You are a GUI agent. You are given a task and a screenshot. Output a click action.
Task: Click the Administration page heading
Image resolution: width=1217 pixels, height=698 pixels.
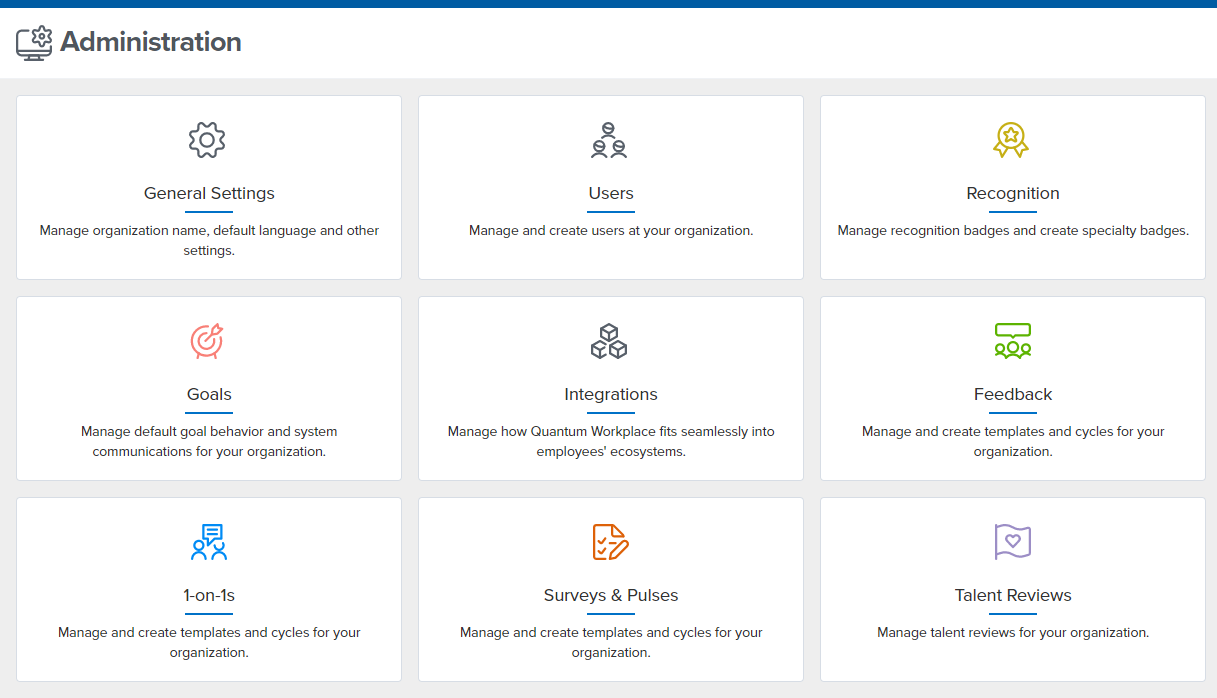click(151, 42)
